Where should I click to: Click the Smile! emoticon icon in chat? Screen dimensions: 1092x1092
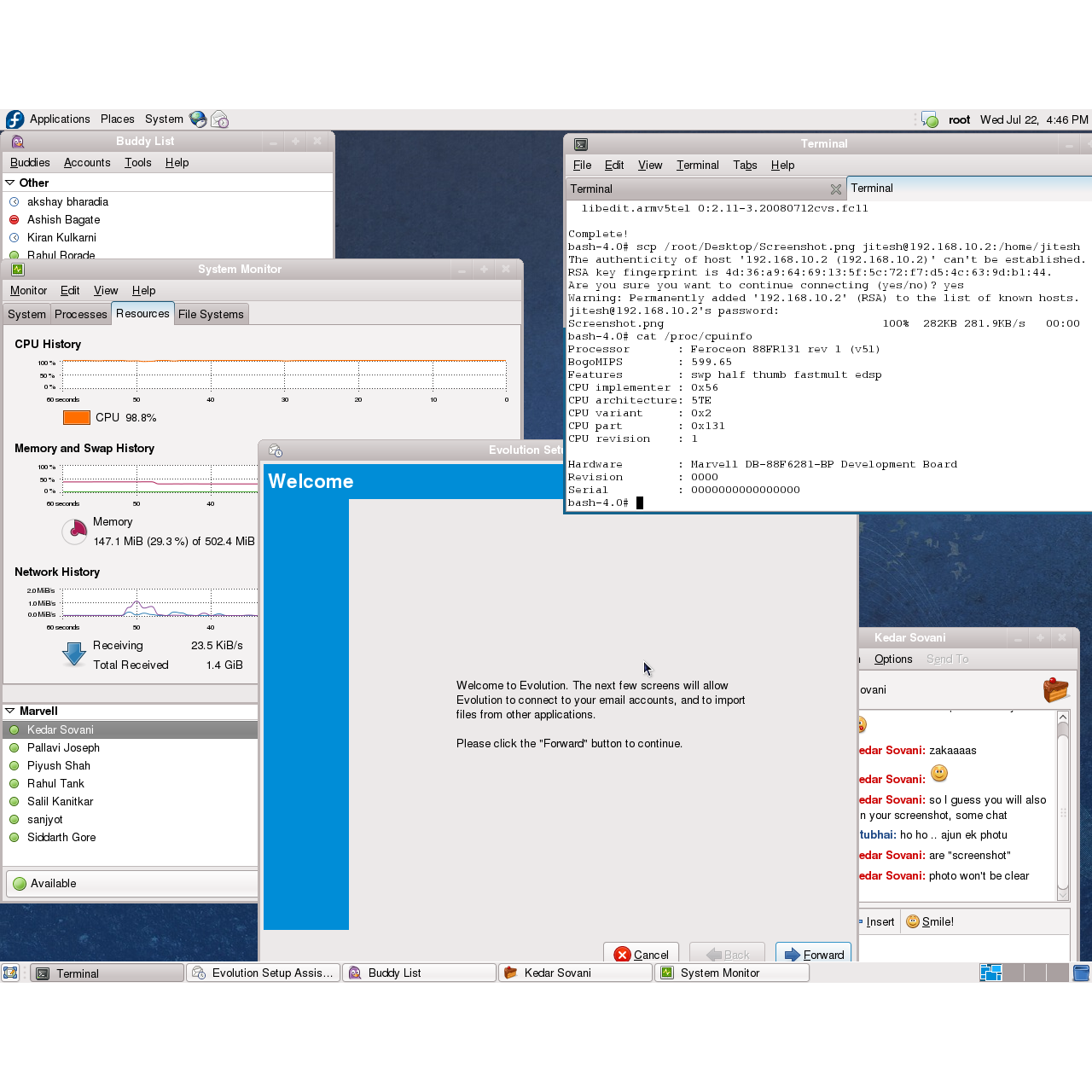click(912, 921)
